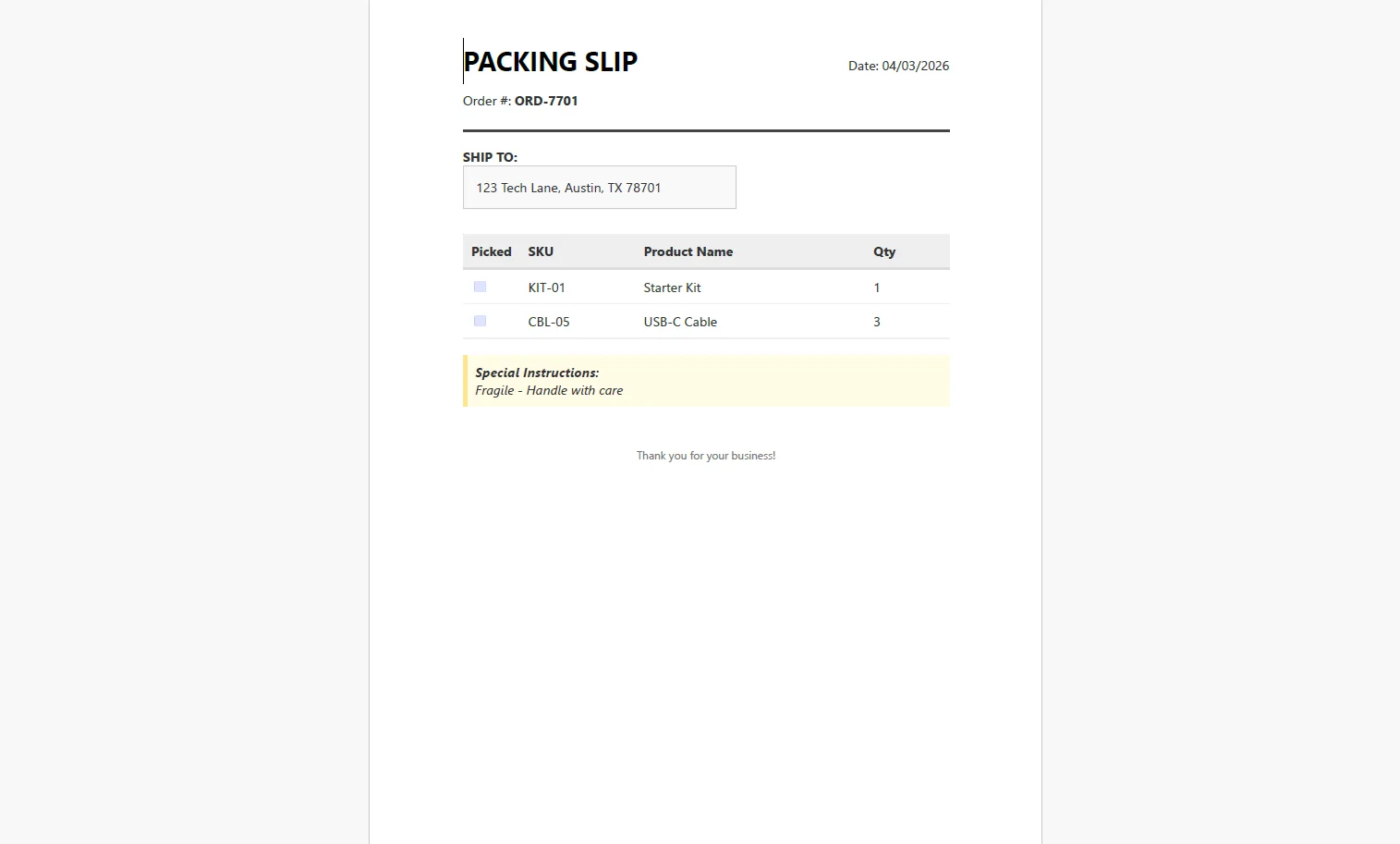Viewport: 1400px width, 844px height.
Task: Click the Special Instructions heading
Action: [537, 373]
